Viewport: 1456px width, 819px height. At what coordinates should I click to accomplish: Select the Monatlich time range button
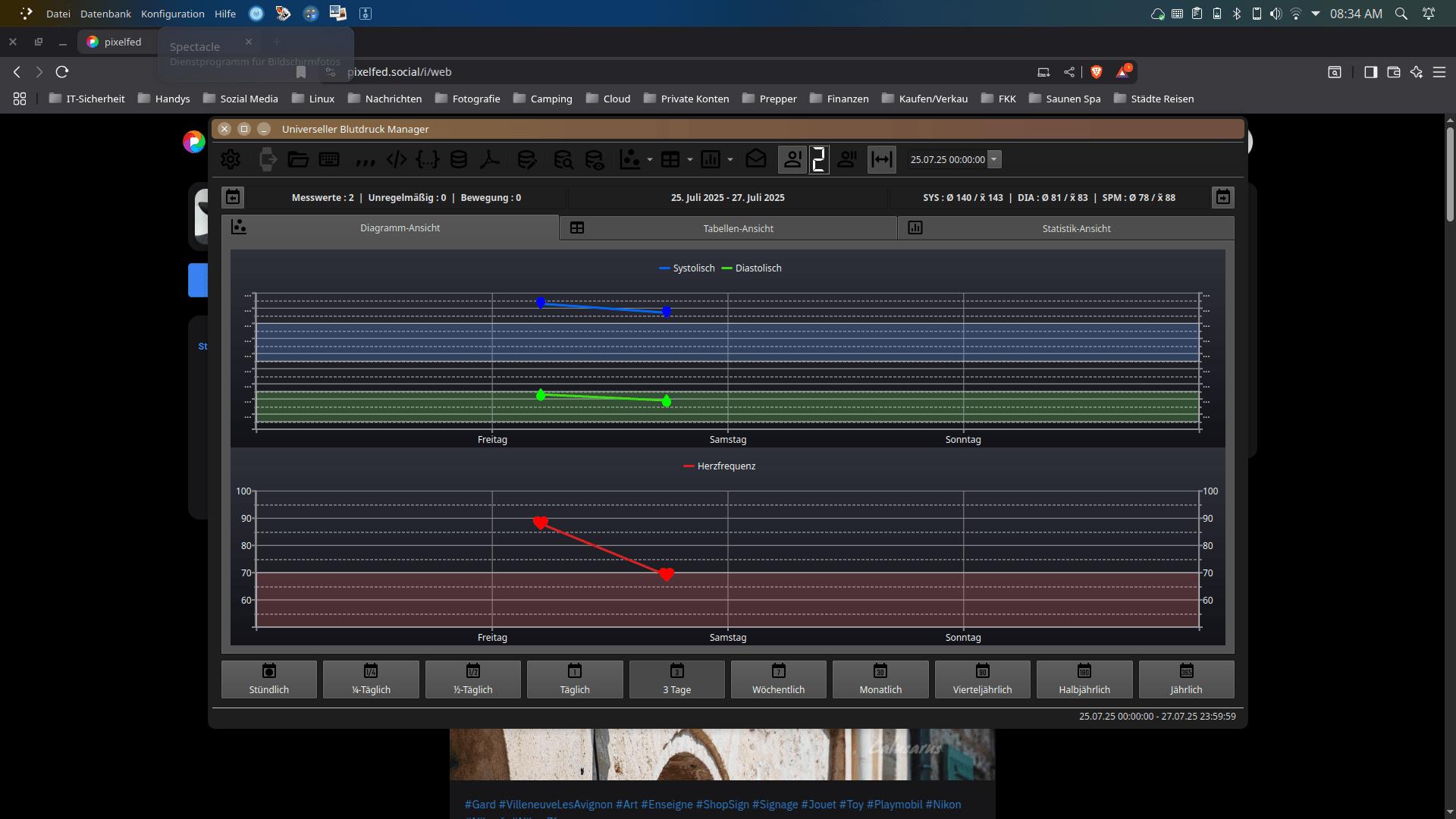[880, 679]
